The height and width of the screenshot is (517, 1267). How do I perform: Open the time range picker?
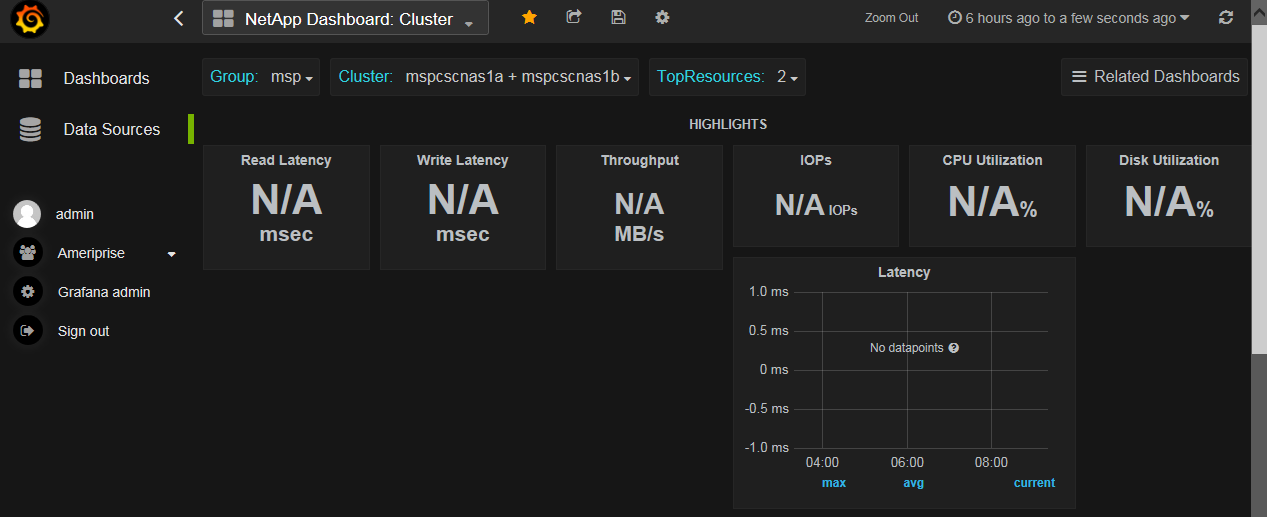[x=1068, y=18]
